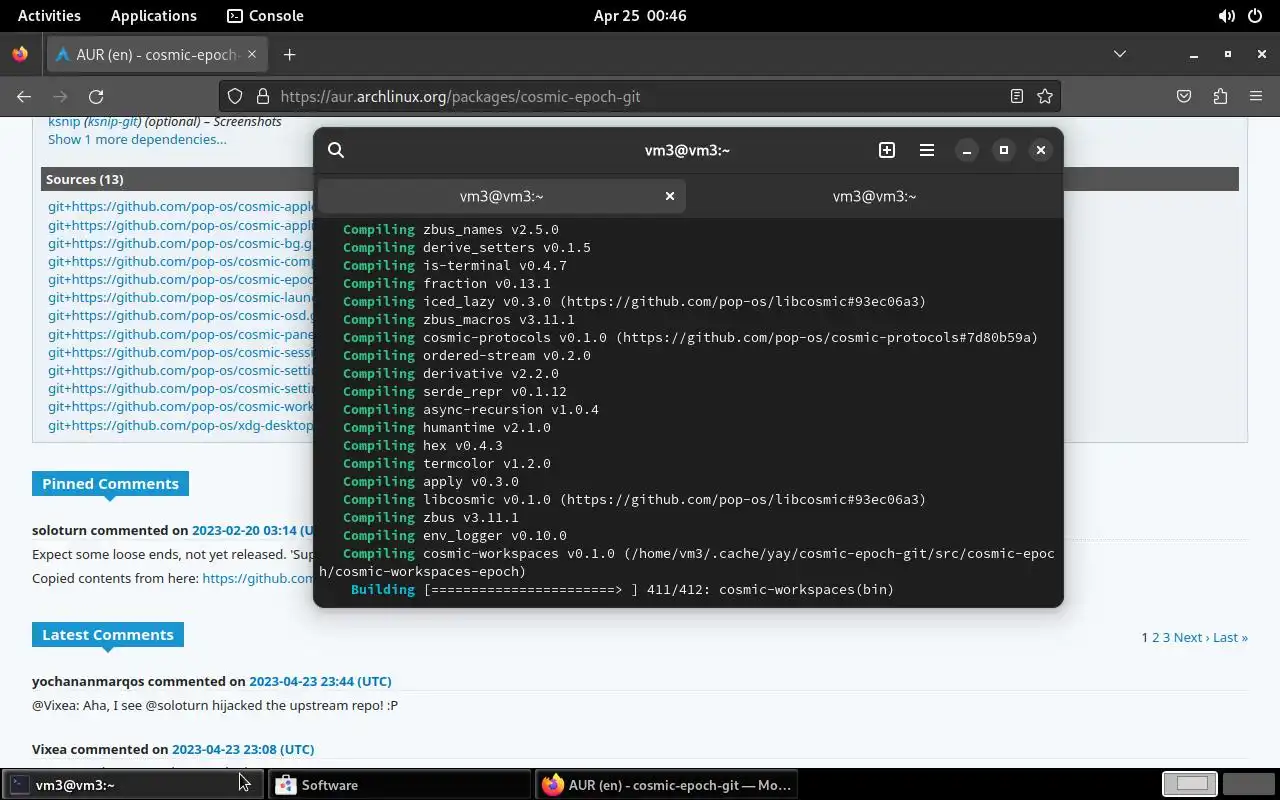Screen dimensions: 1280x800
Task: Click the terminal title vm3@vm3:~
Action: pyautogui.click(x=687, y=150)
